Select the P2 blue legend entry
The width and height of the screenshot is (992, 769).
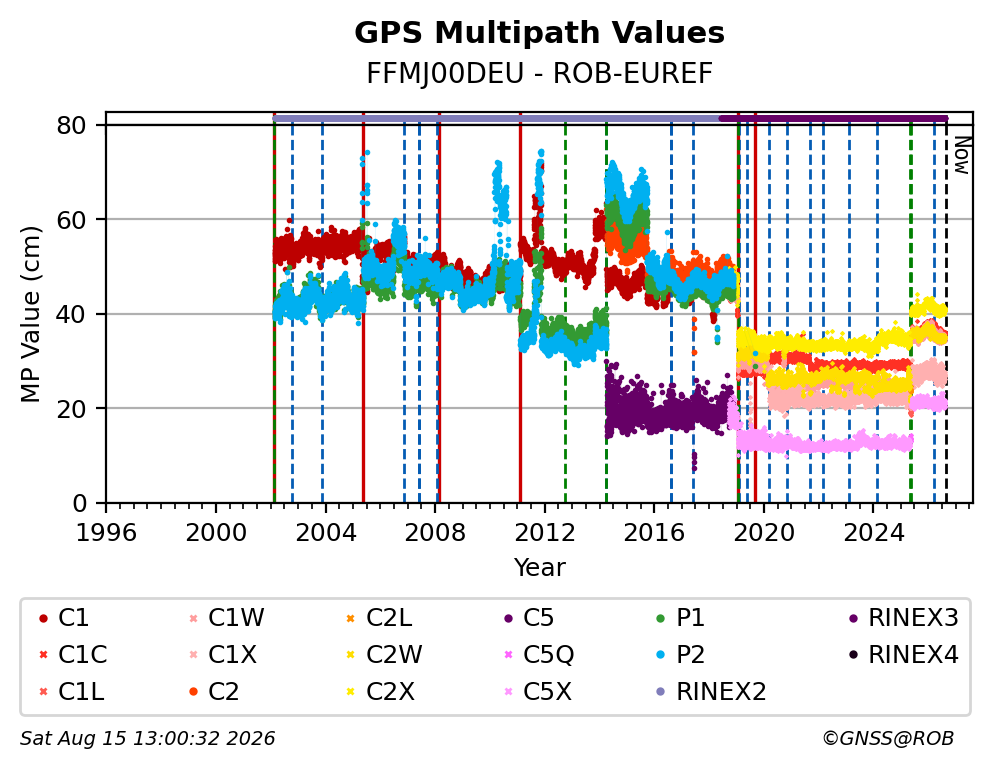tap(680, 655)
